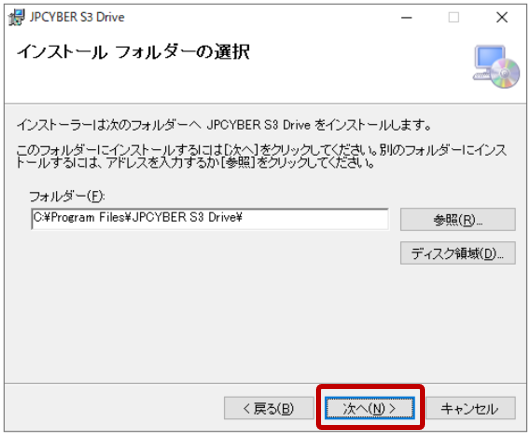531x436 pixels.
Task: Click the first installer description sentence
Action: pyautogui.click(x=224, y=125)
